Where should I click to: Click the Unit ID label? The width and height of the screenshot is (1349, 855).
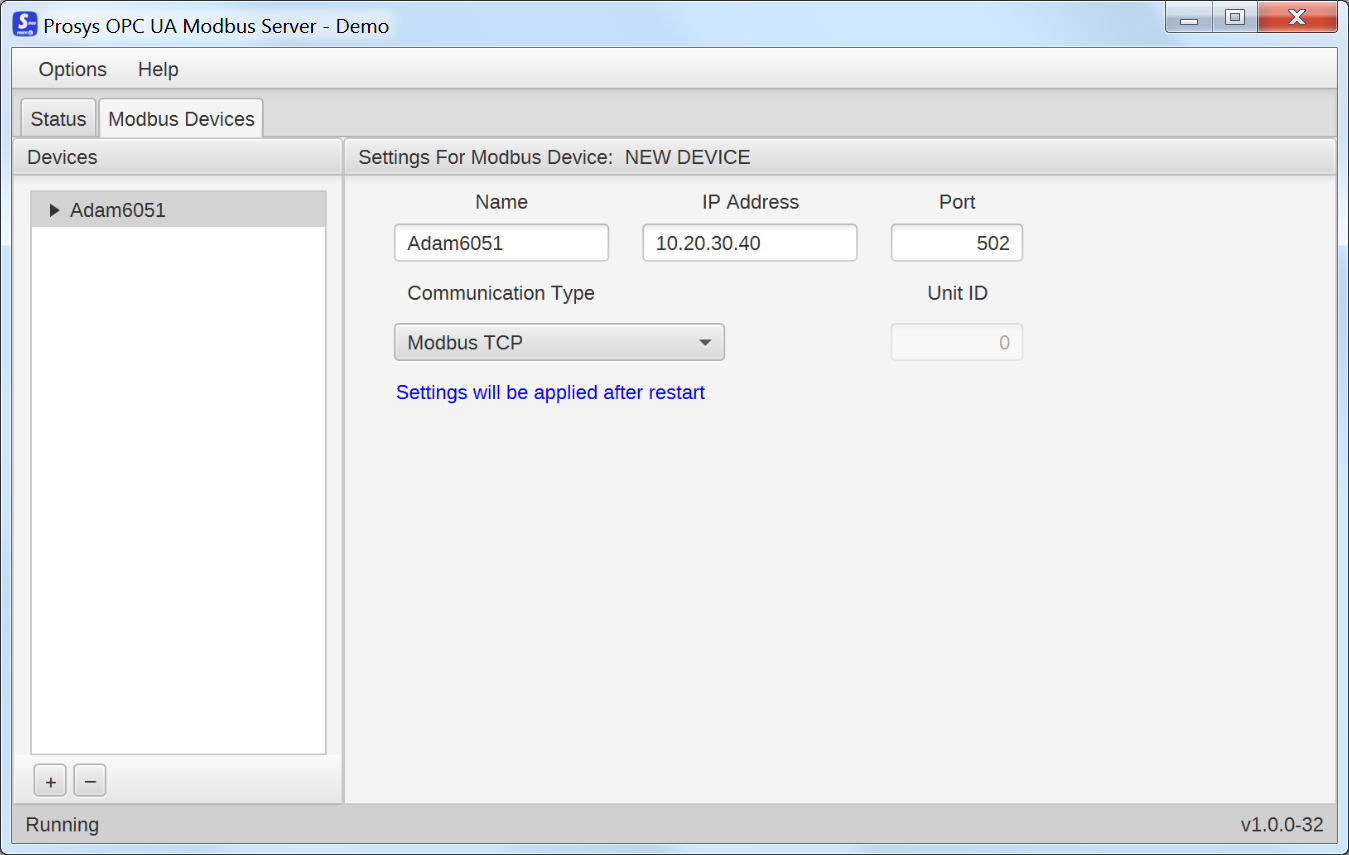point(957,293)
